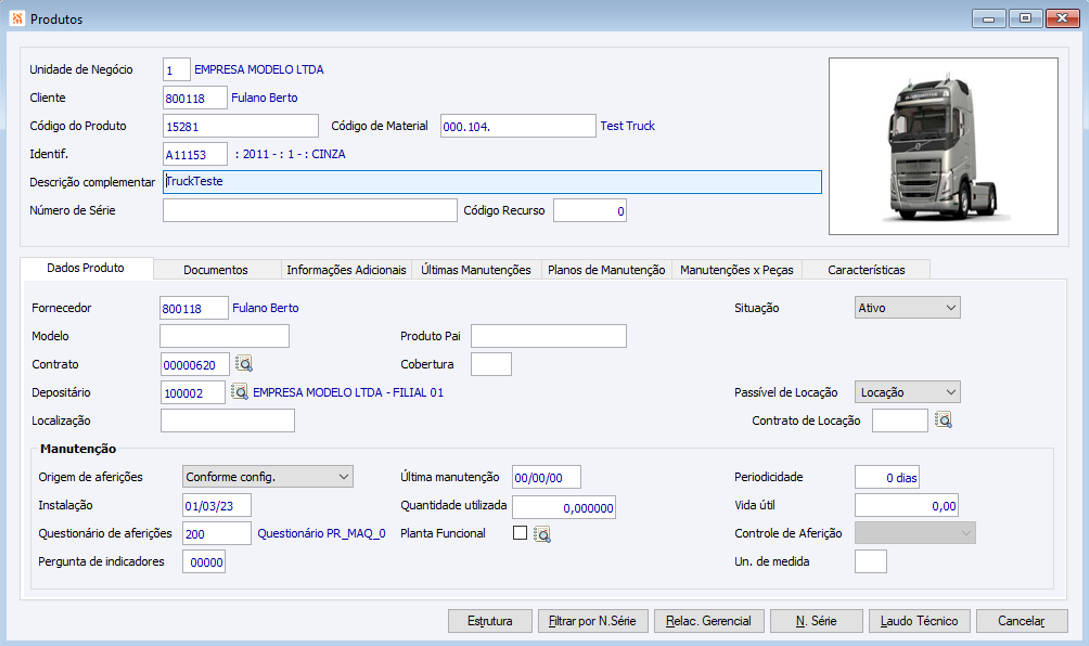1089x646 pixels.
Task: Click the Contrato de Locação field
Action: (900, 420)
